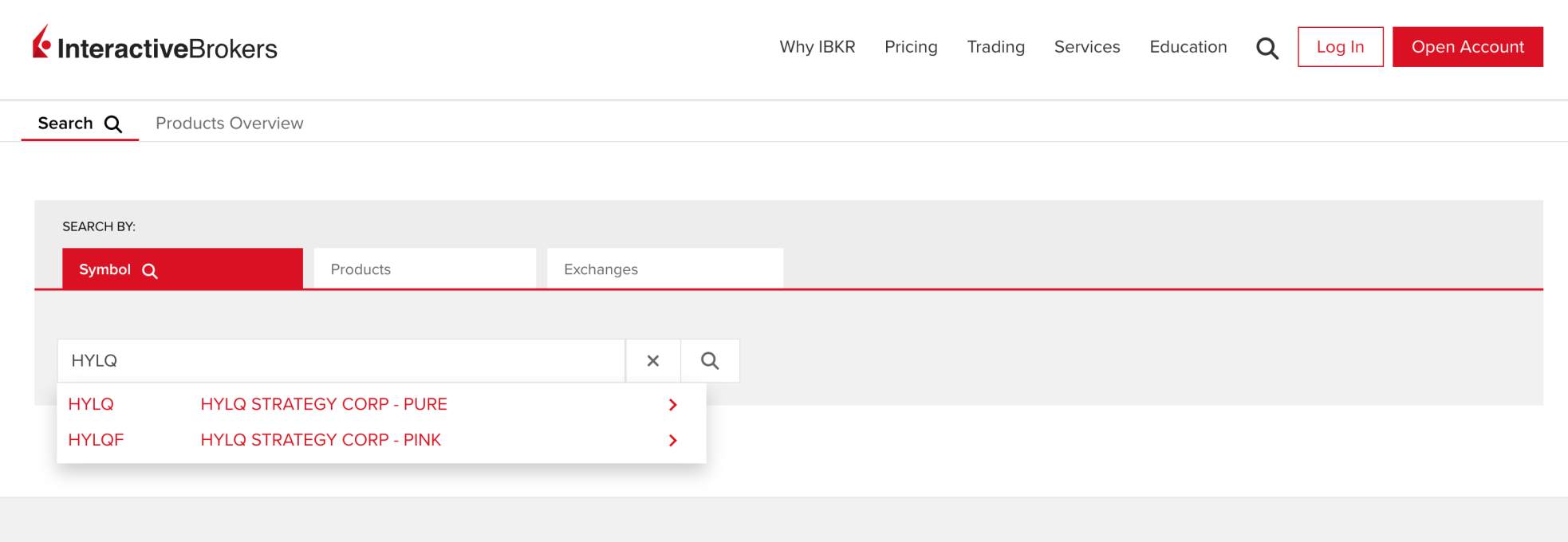The height and width of the screenshot is (542, 1568).
Task: Click into the HYLQ symbol input field
Action: pyautogui.click(x=341, y=361)
